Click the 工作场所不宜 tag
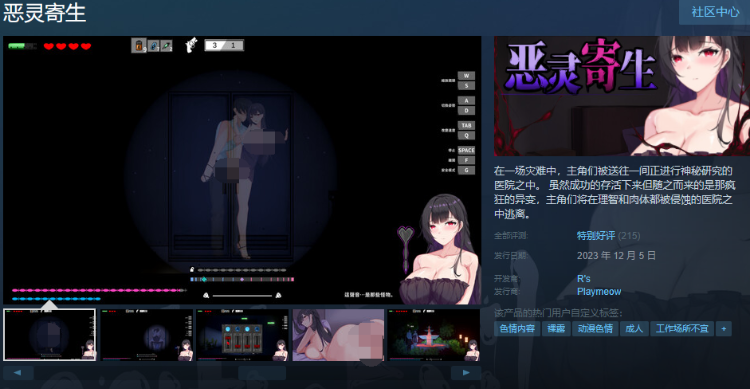Viewport: 750px width, 389px height. [682, 329]
